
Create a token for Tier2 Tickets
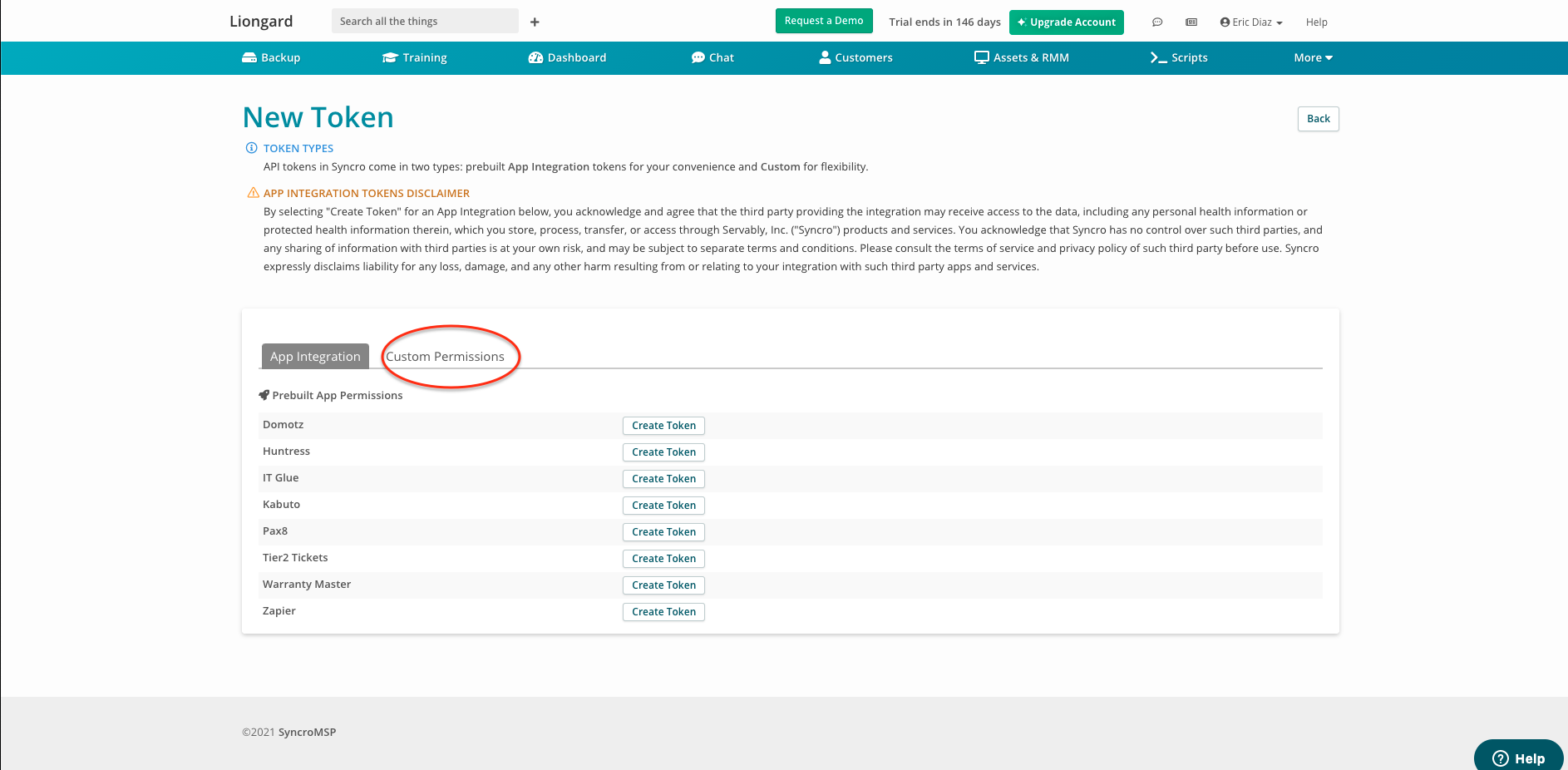click(x=663, y=559)
